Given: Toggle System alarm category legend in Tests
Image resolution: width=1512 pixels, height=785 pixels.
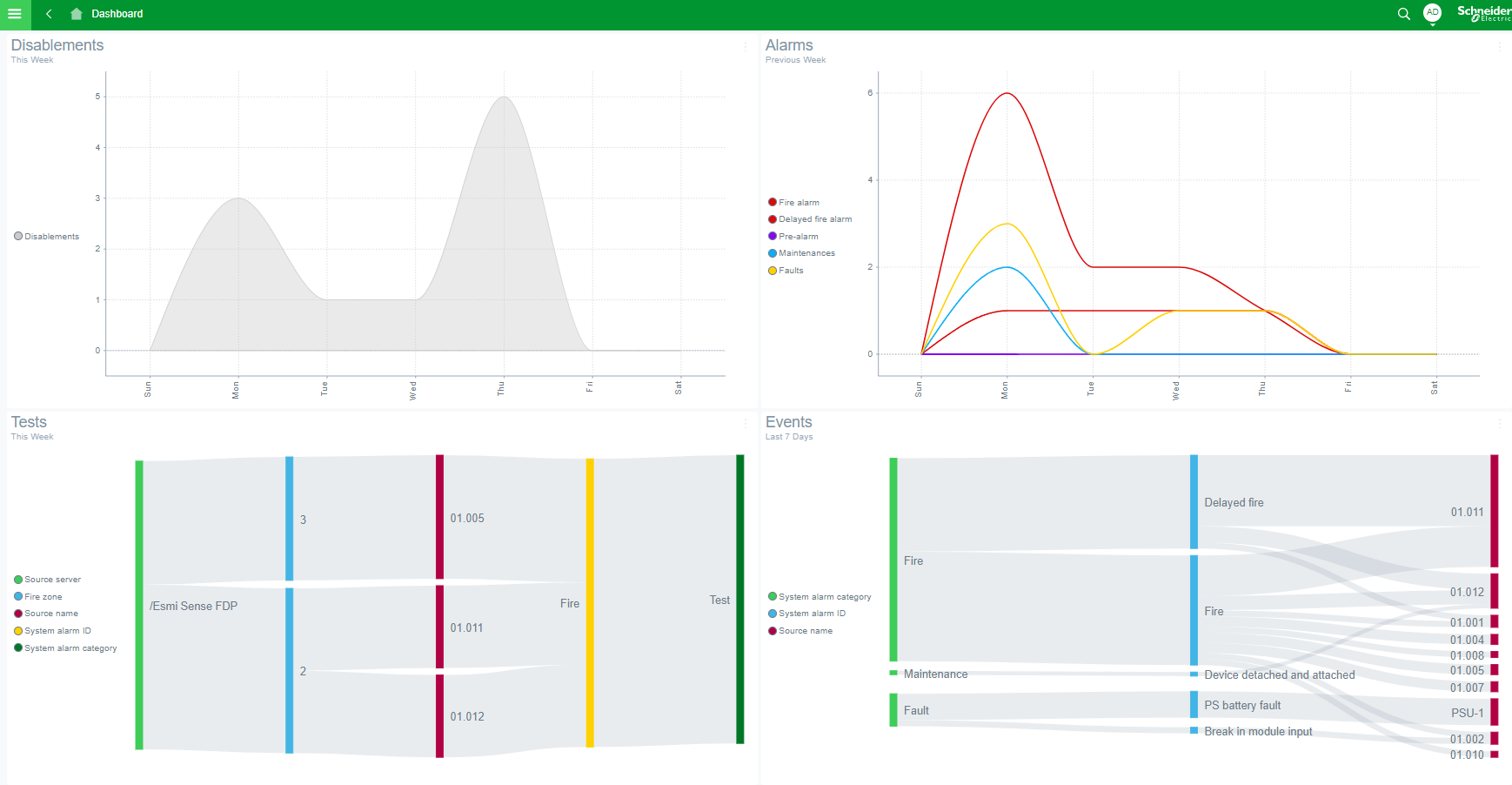Looking at the screenshot, I should click(65, 648).
